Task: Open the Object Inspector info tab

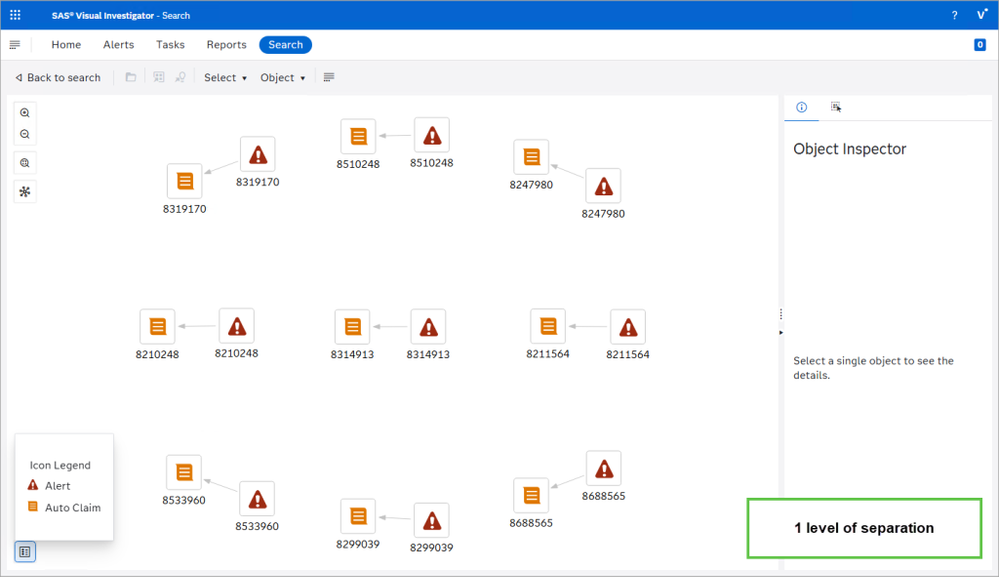Action: coord(801,107)
